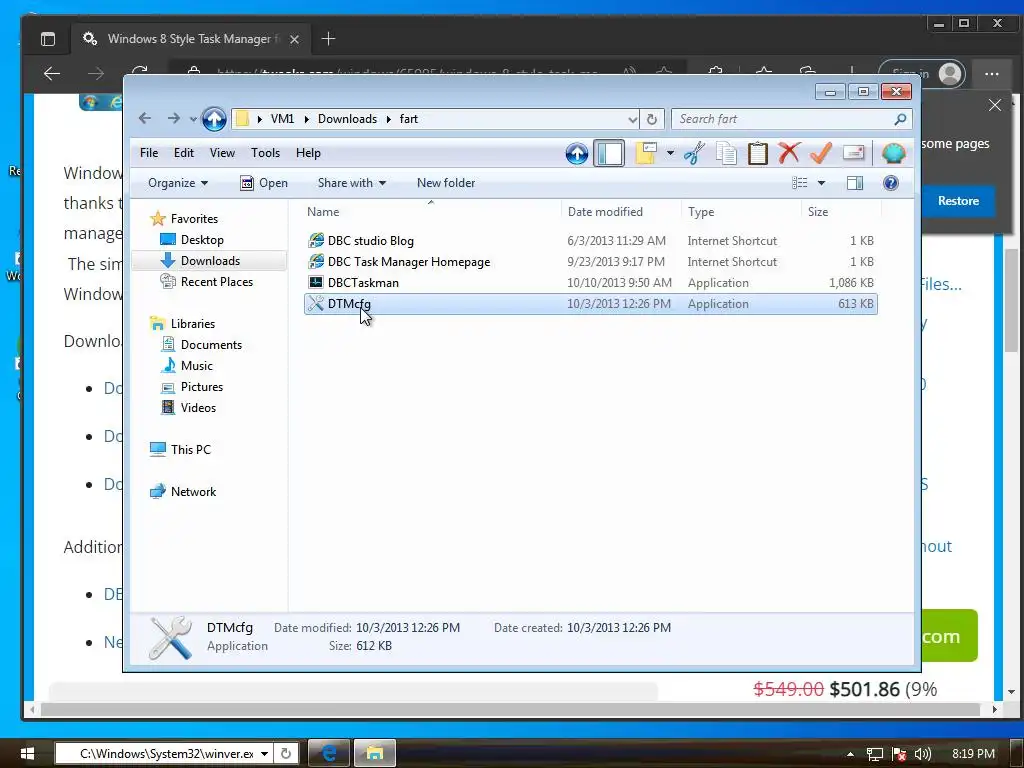The height and width of the screenshot is (768, 1024).
Task: Open Classic Shell settings shell icon
Action: tap(893, 153)
